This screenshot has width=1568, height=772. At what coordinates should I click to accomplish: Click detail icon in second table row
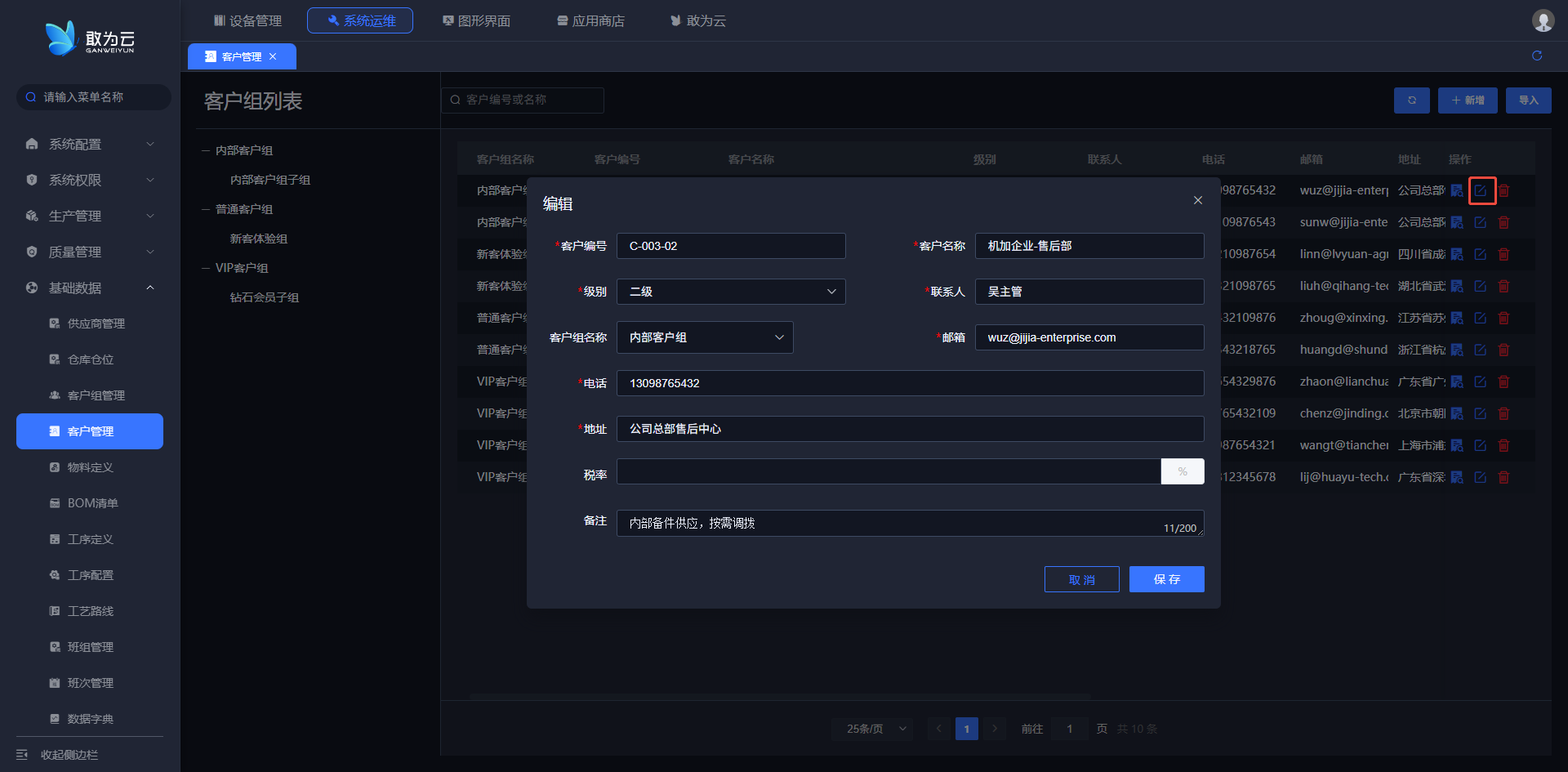coord(1457,222)
